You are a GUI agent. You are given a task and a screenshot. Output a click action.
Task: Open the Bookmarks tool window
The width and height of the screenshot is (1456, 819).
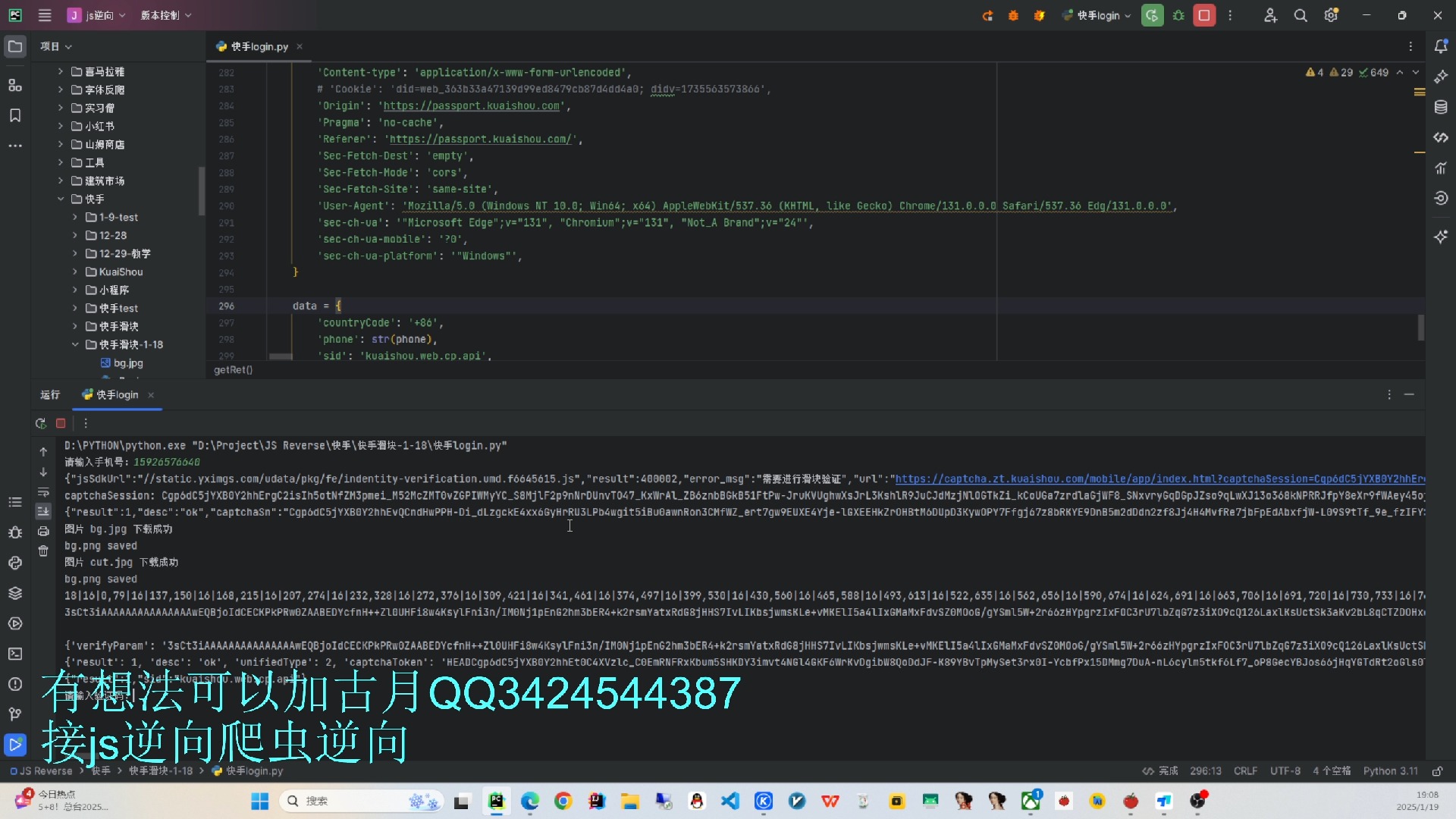15,115
